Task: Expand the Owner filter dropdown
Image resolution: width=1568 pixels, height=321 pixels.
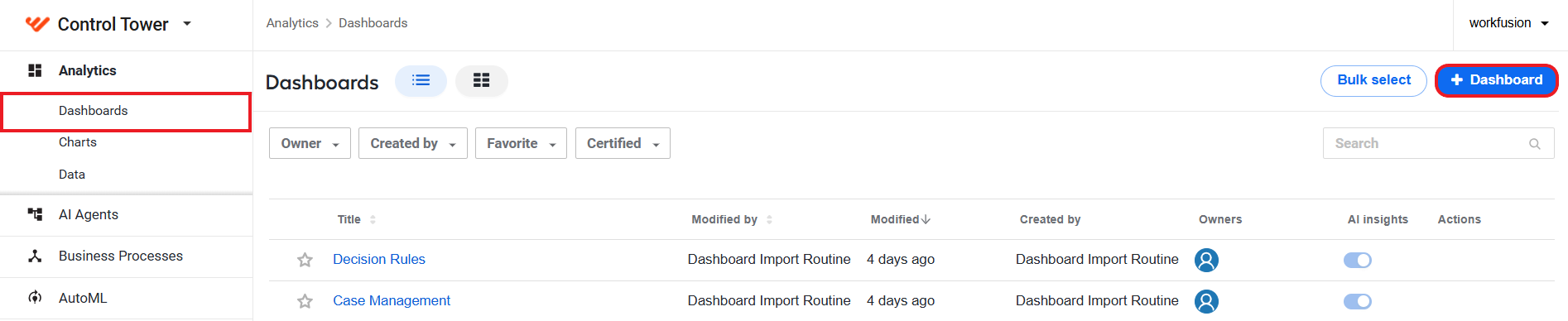Action: pyautogui.click(x=310, y=143)
